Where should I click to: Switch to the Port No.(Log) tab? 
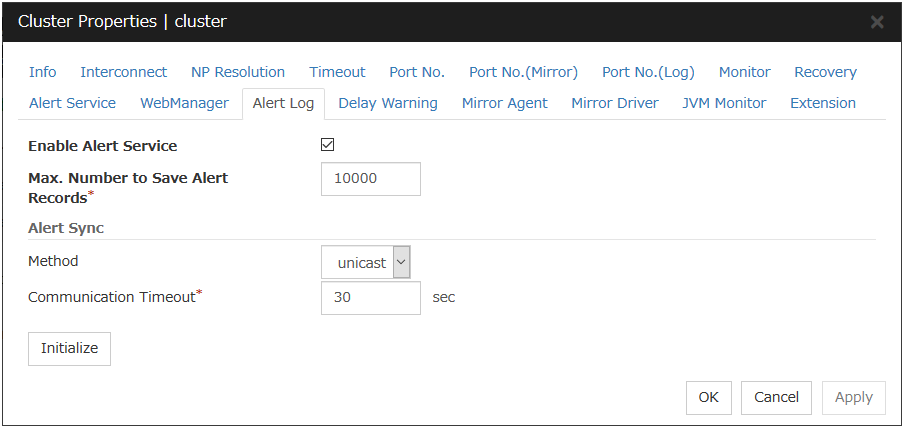pyautogui.click(x=648, y=72)
